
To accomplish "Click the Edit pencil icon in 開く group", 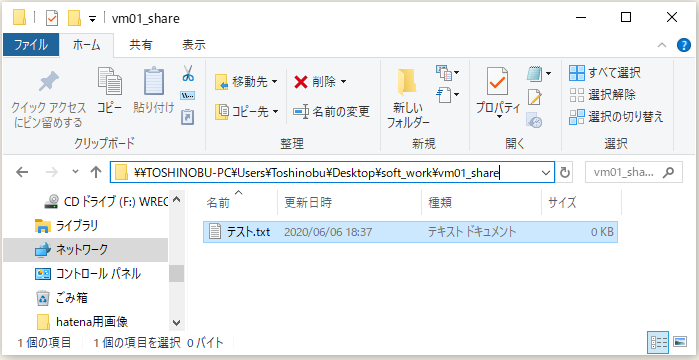I will (534, 97).
